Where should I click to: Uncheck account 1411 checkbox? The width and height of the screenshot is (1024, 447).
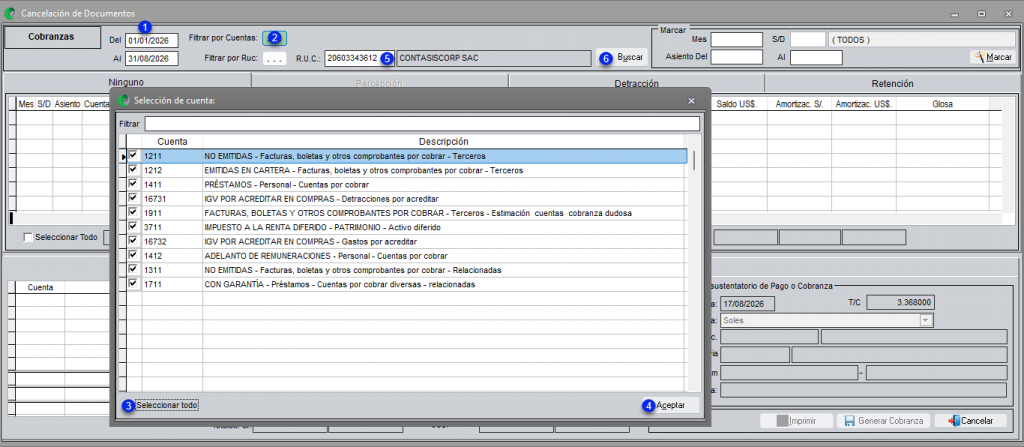tap(134, 184)
